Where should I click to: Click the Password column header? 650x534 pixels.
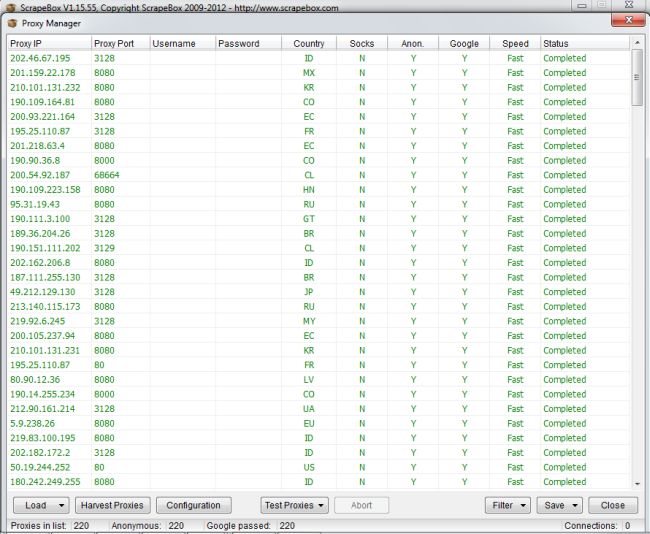coord(249,44)
